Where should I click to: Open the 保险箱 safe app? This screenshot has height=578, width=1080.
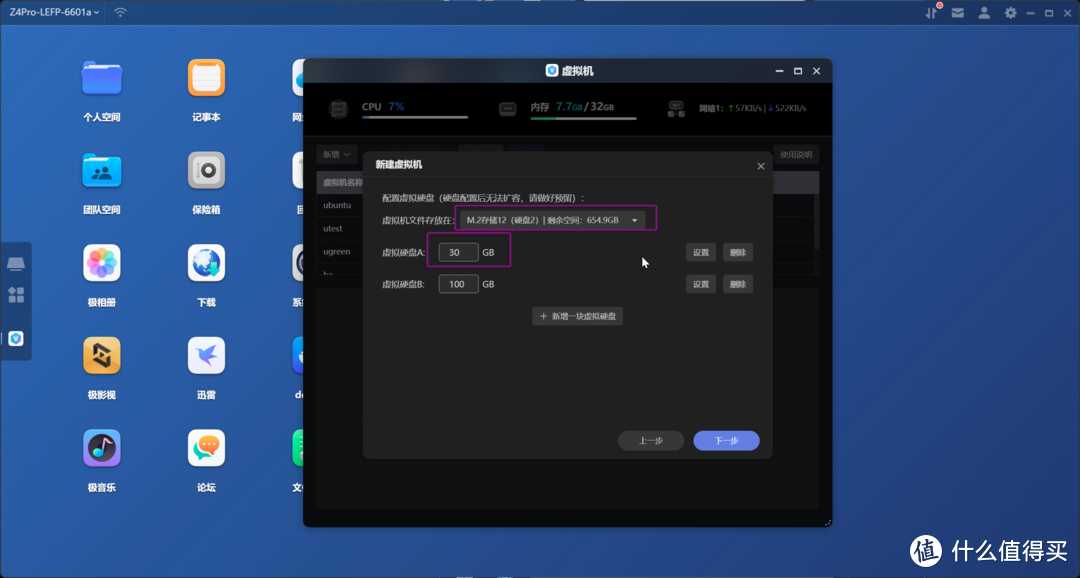(x=206, y=171)
